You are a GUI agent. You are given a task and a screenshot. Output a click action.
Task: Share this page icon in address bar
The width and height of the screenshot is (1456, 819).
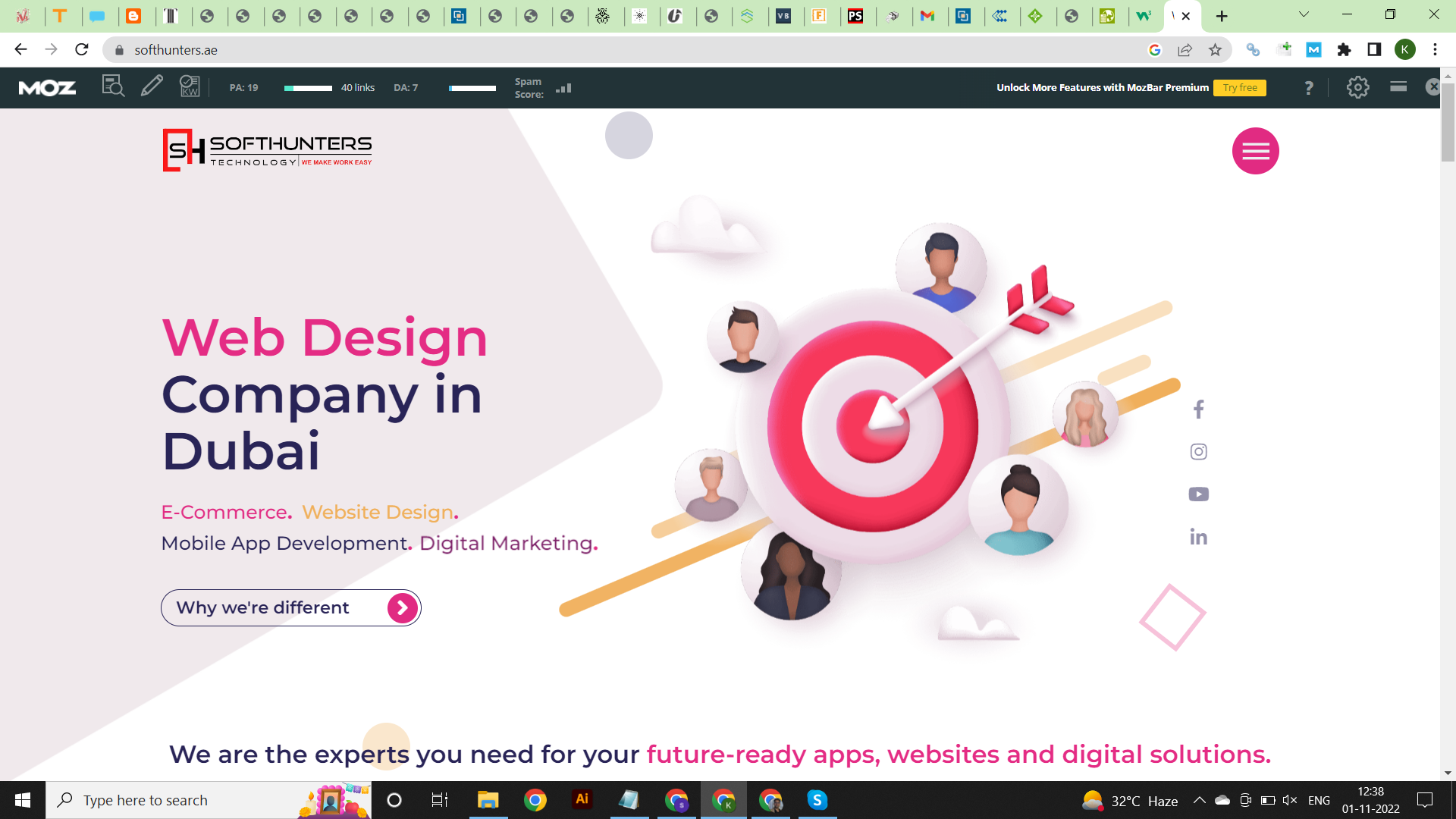pyautogui.click(x=1185, y=50)
